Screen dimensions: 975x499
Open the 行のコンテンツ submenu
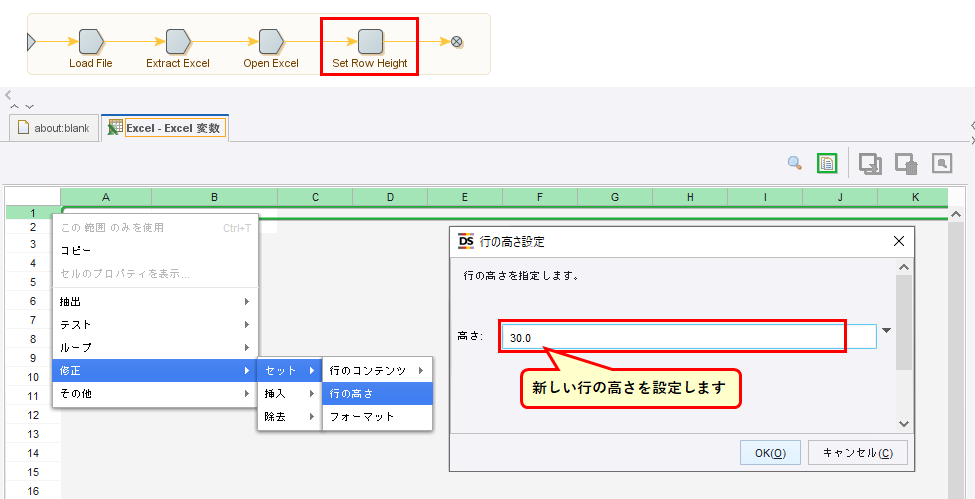click(377, 371)
